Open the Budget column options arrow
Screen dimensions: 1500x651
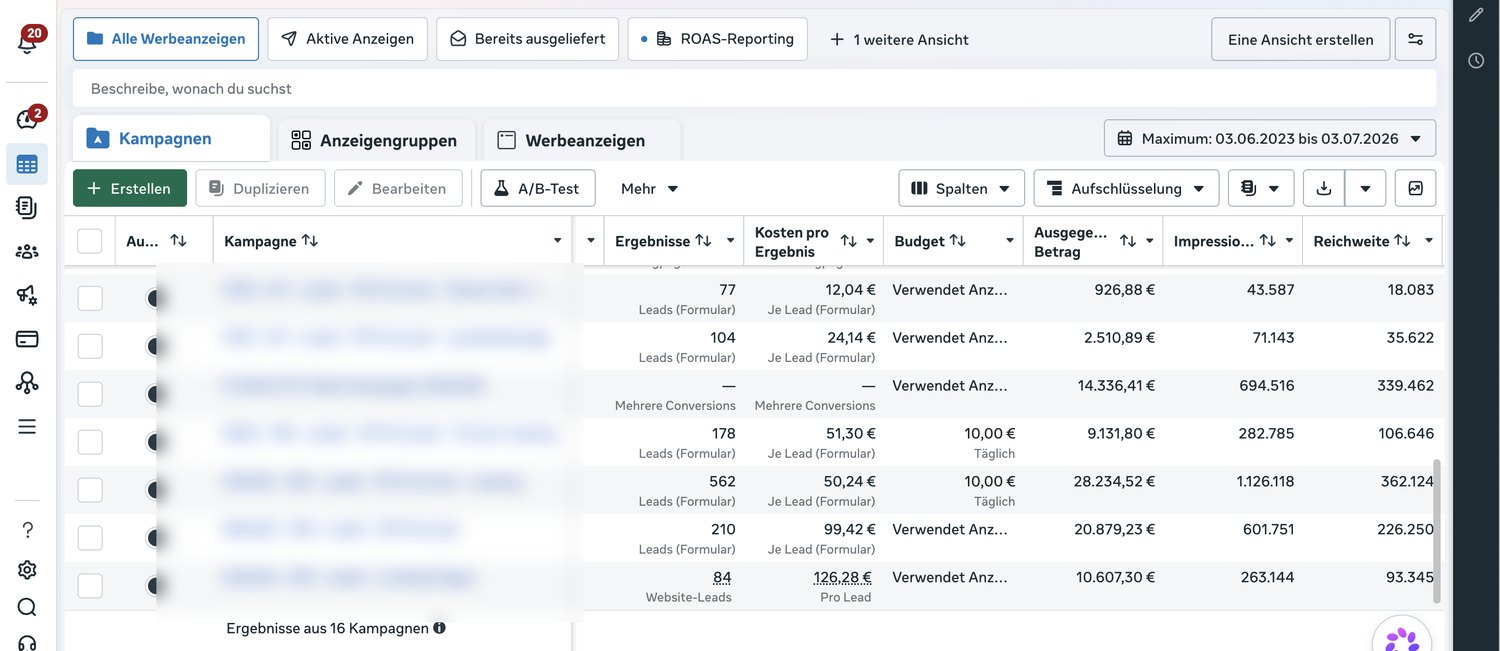tap(1010, 241)
